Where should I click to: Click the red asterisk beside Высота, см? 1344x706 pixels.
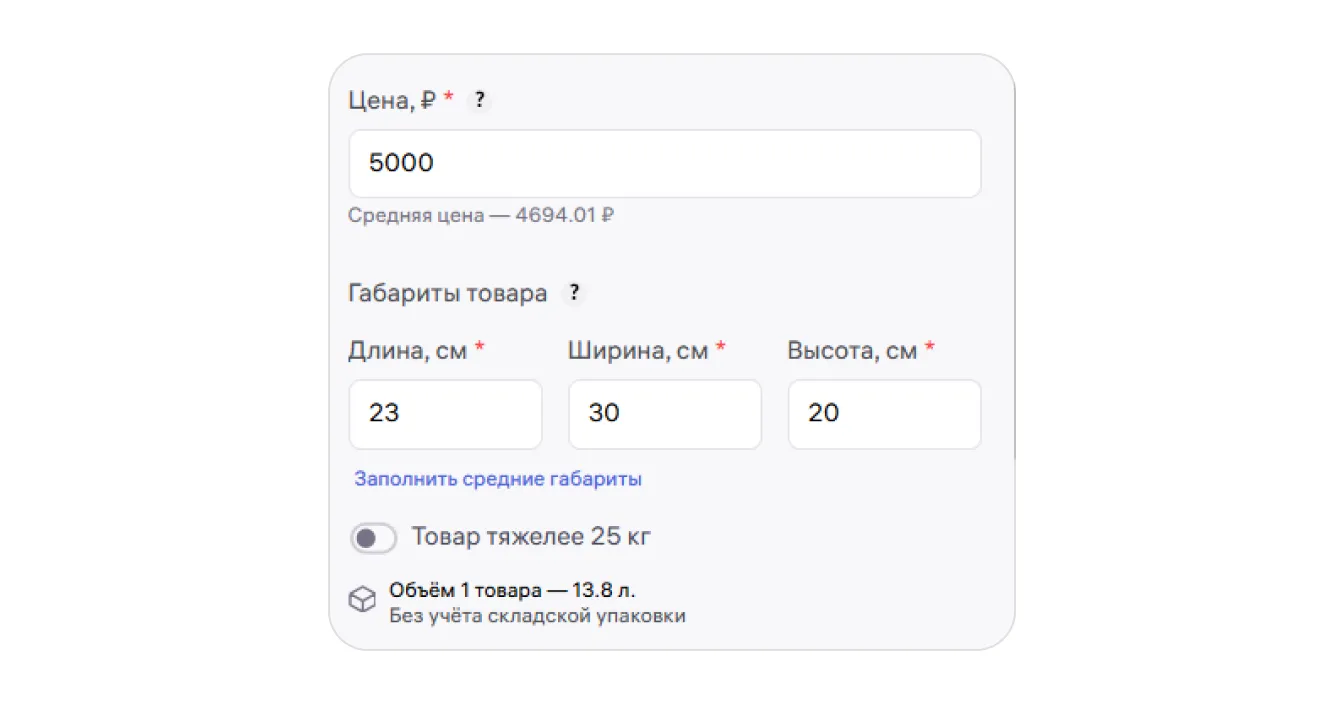pyautogui.click(x=929, y=346)
